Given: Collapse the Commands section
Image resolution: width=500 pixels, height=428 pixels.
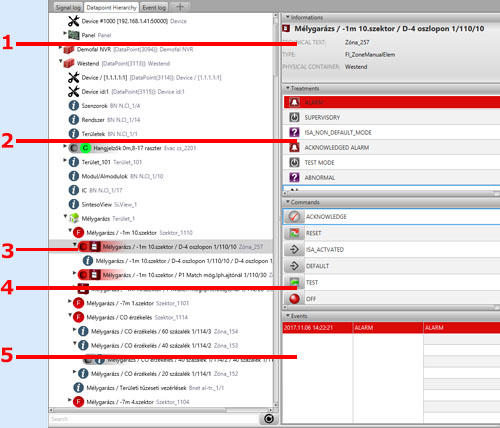Looking at the screenshot, I should tap(288, 202).
